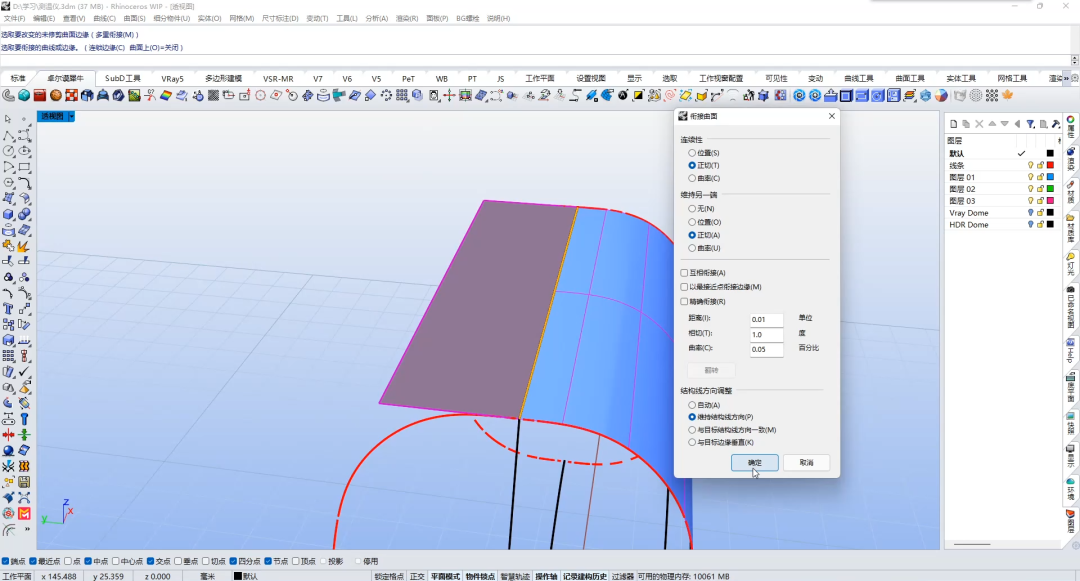Screen dimensions: 1080x581
Task: Open the Curve Tools (曲线工具) tab
Action: (858, 78)
